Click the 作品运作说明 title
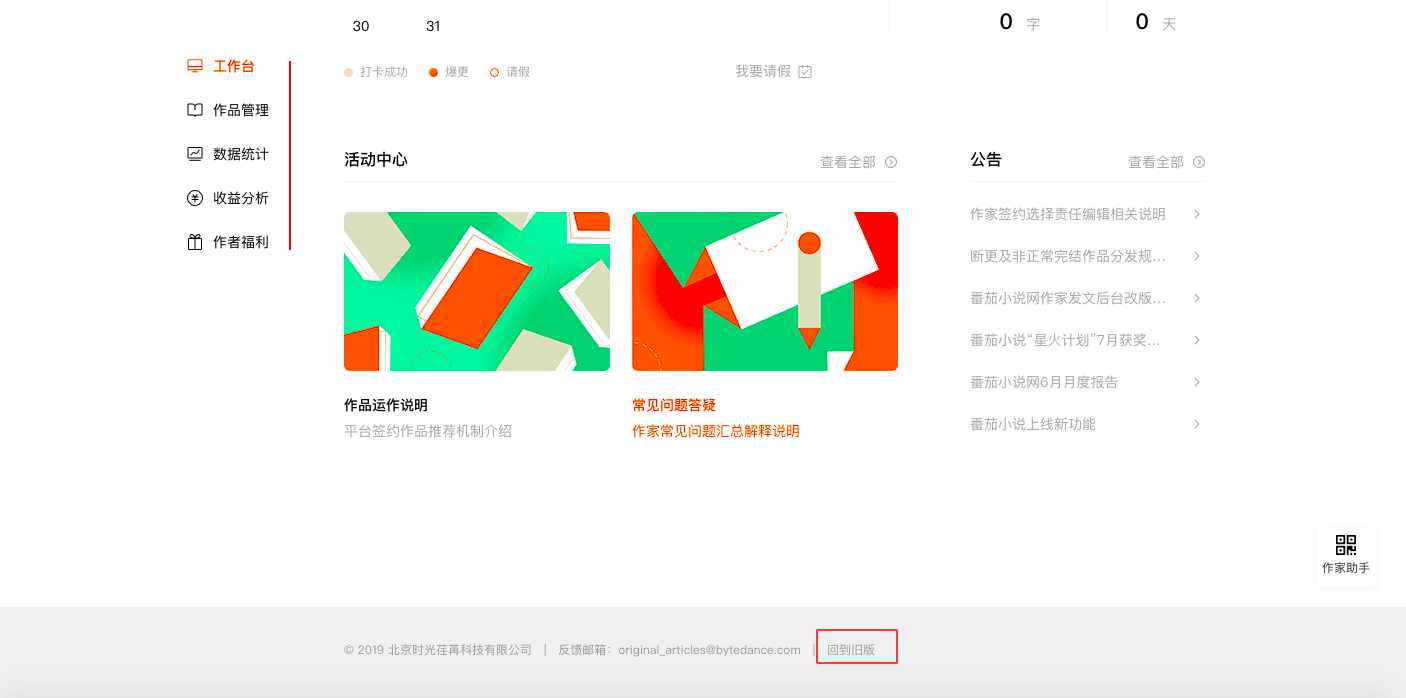This screenshot has width=1406, height=698. 386,405
